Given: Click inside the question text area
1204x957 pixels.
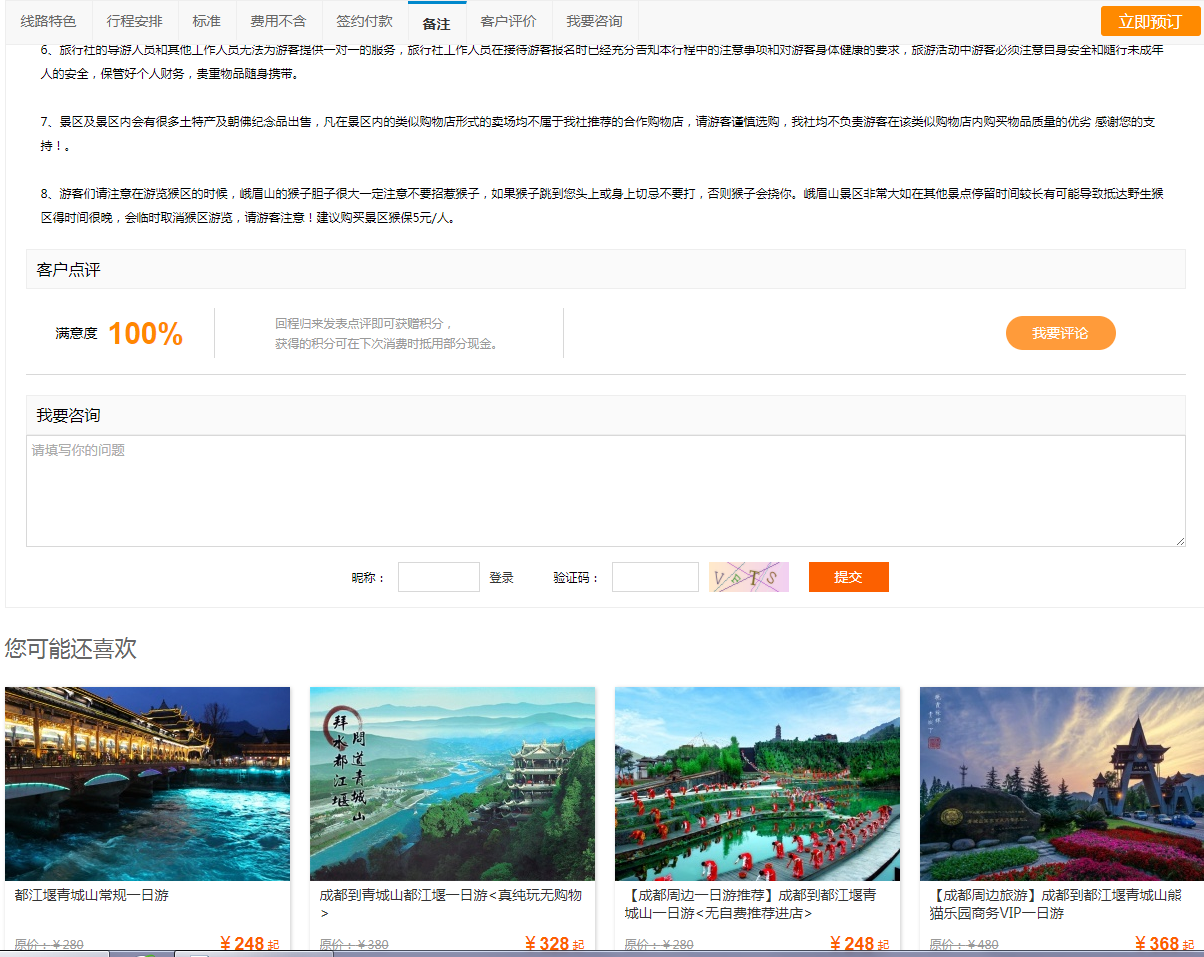Looking at the screenshot, I should coord(605,491).
